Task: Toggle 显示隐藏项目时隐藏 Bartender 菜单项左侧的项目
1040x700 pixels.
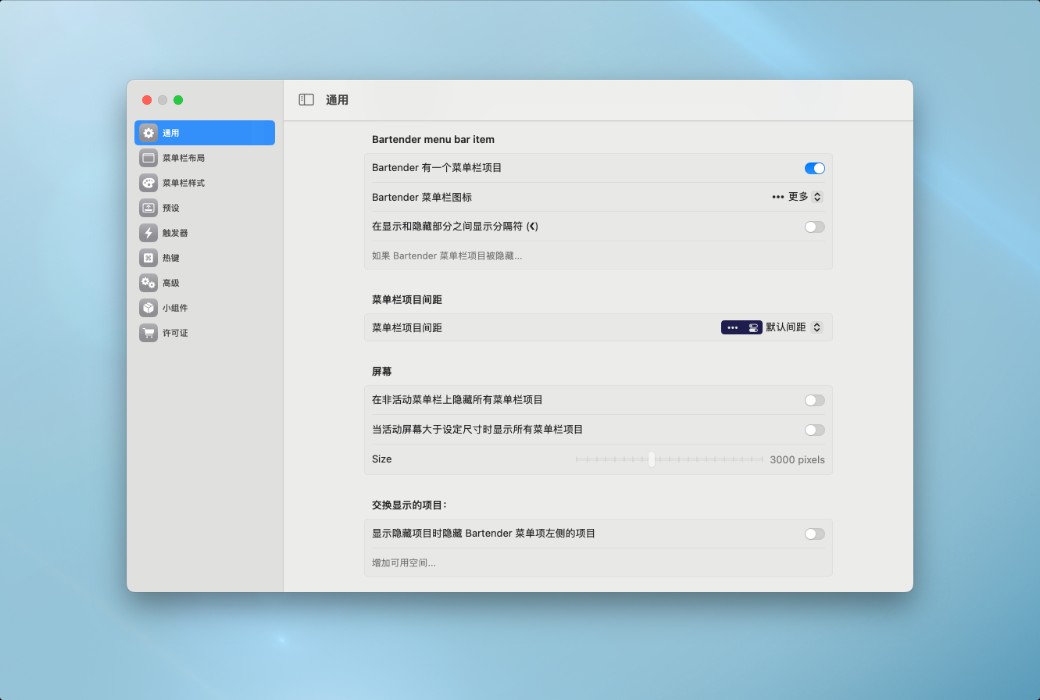Action: 814,534
